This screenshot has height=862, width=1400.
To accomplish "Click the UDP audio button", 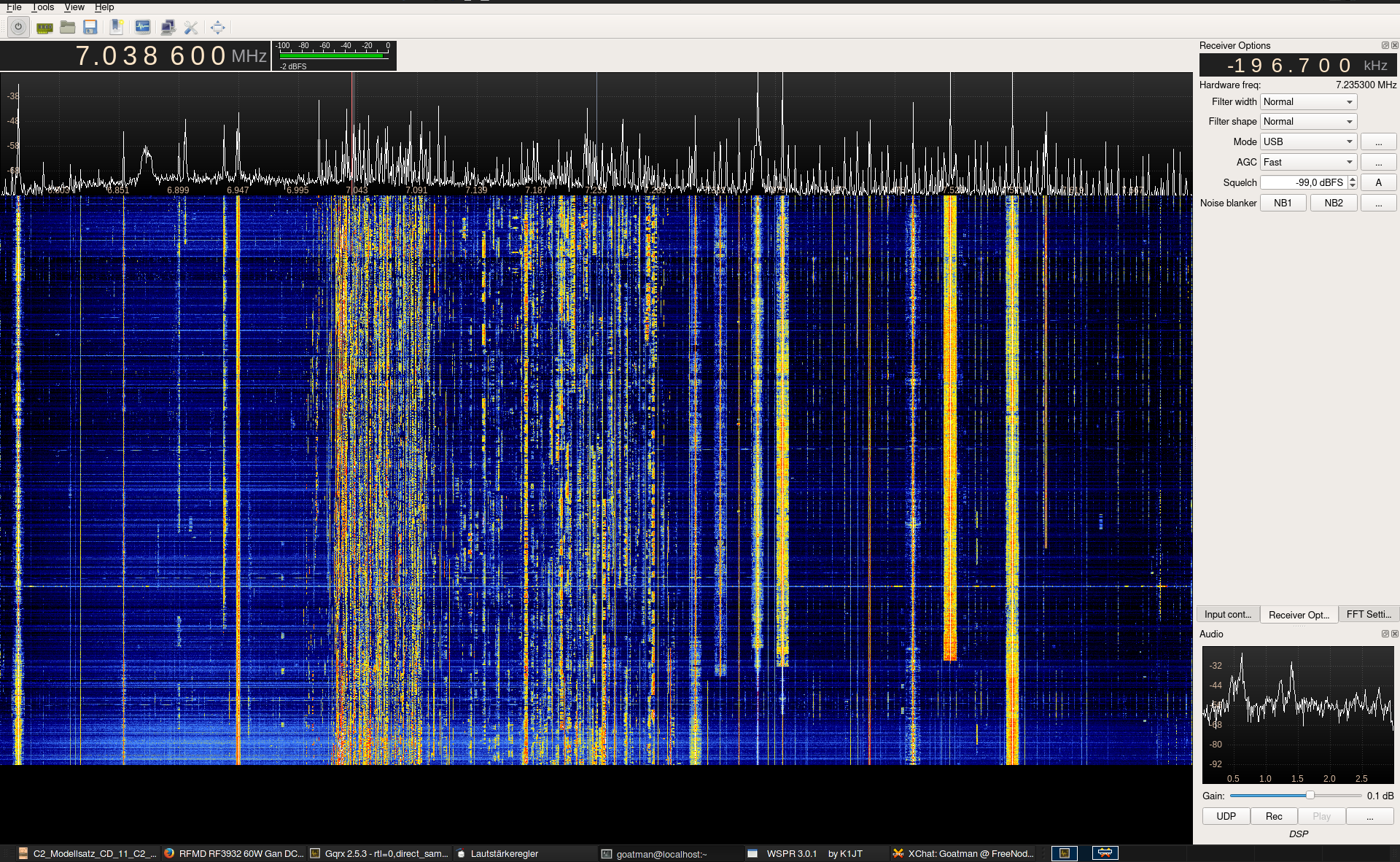I will [x=1226, y=816].
